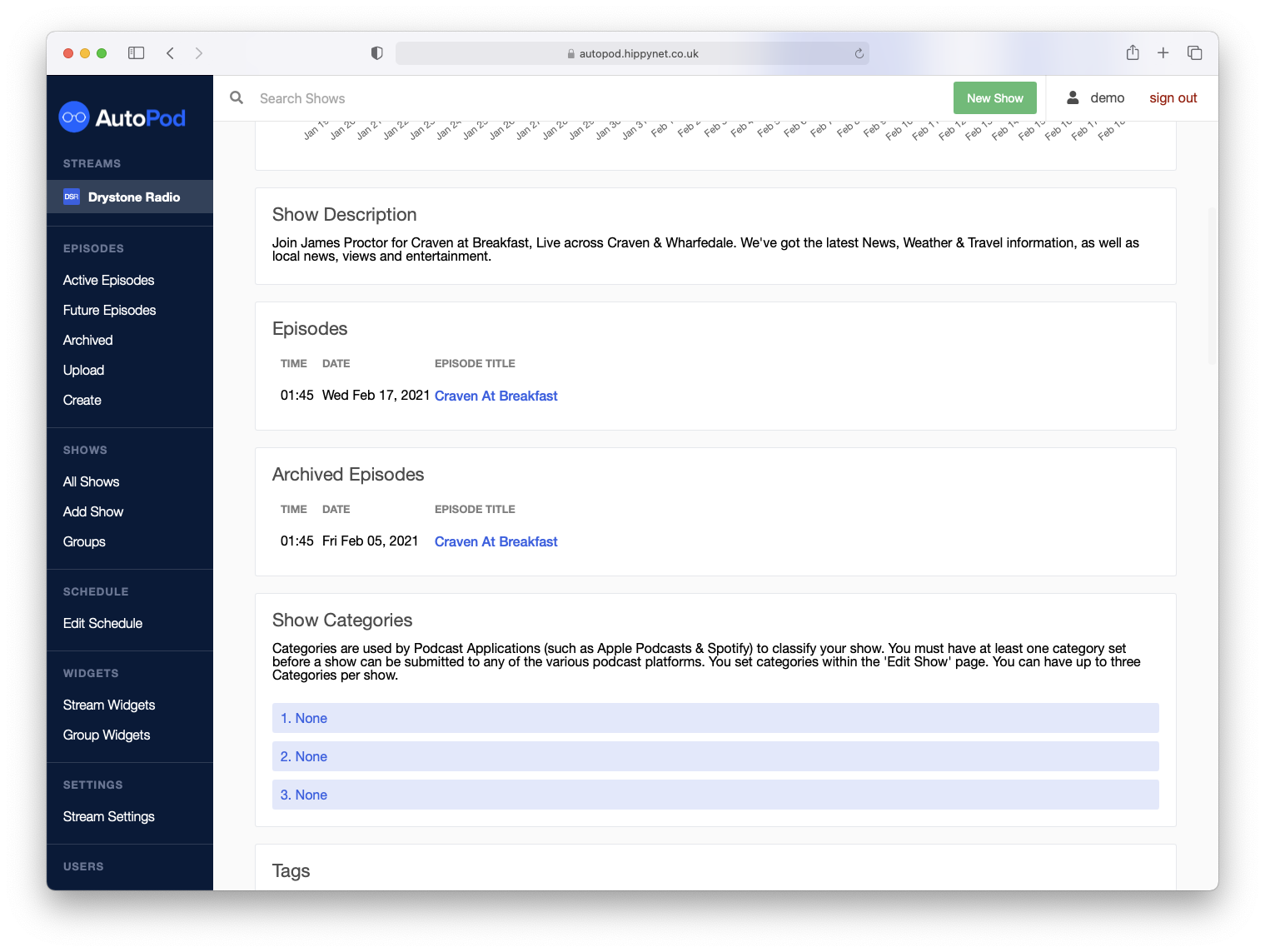The width and height of the screenshot is (1265, 952).
Task: Open Group Widgets
Action: tap(107, 735)
